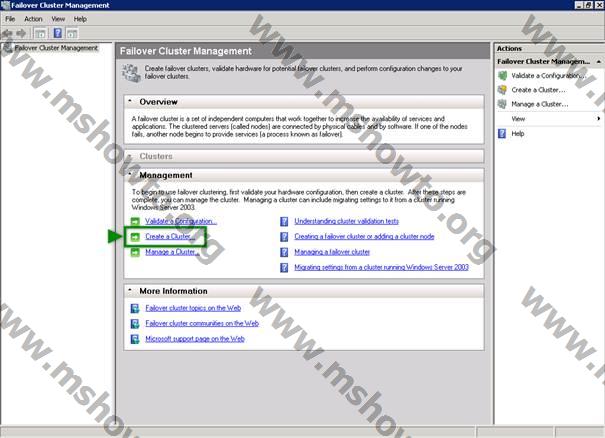The height and width of the screenshot is (438, 605).
Task: Open Managing a failover cluster link
Action: click(332, 252)
